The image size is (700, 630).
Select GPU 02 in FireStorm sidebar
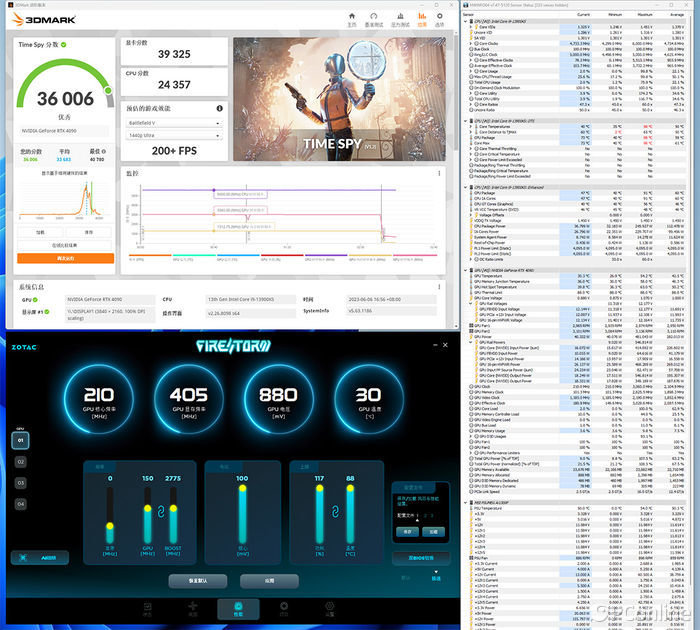click(21, 462)
